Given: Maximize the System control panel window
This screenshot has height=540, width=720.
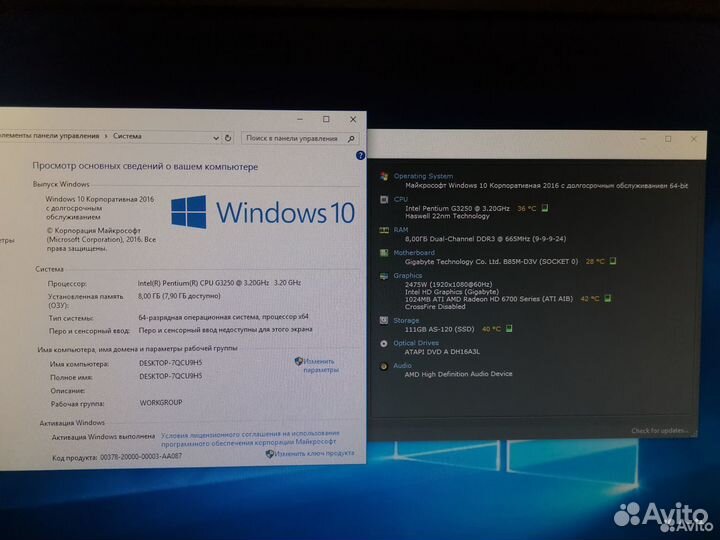Looking at the screenshot, I should tap(326, 119).
